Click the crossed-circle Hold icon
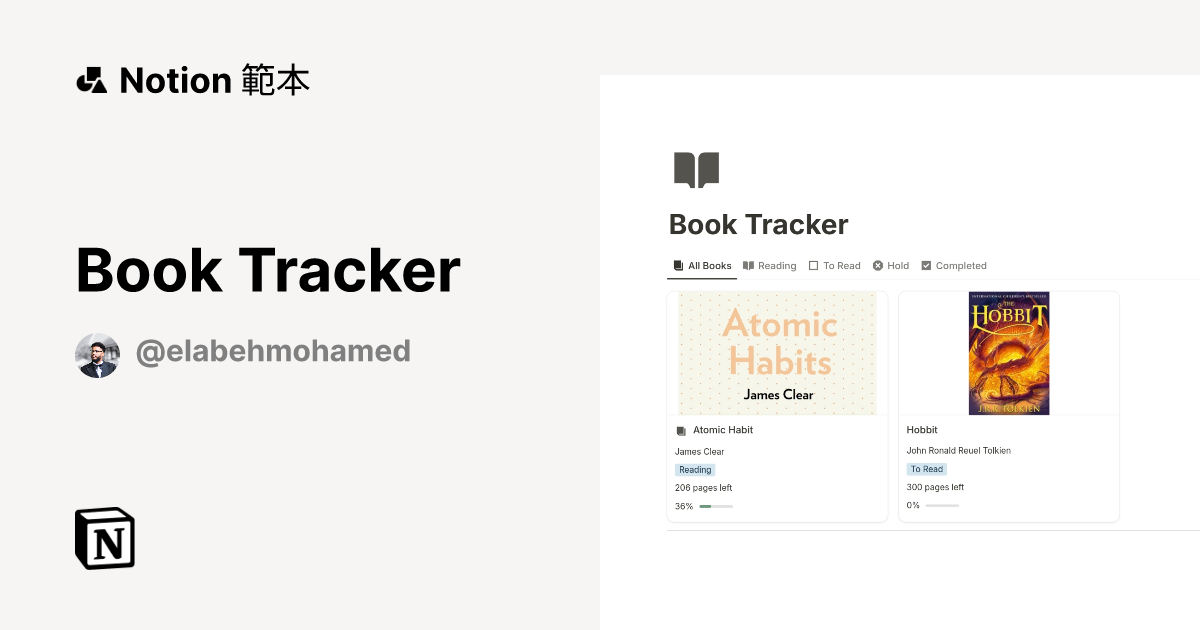The width and height of the screenshot is (1200, 630). click(875, 265)
